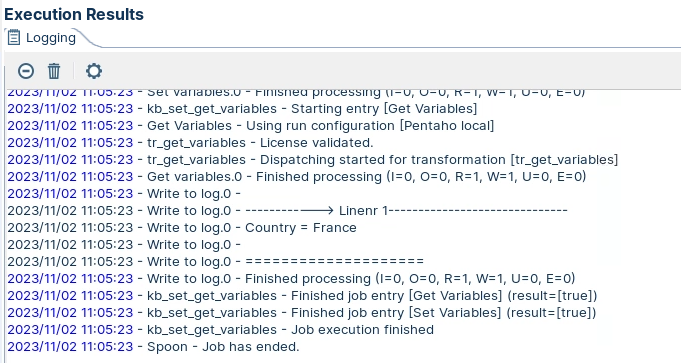Click the 'Job execution finished' log line

click(x=221, y=330)
